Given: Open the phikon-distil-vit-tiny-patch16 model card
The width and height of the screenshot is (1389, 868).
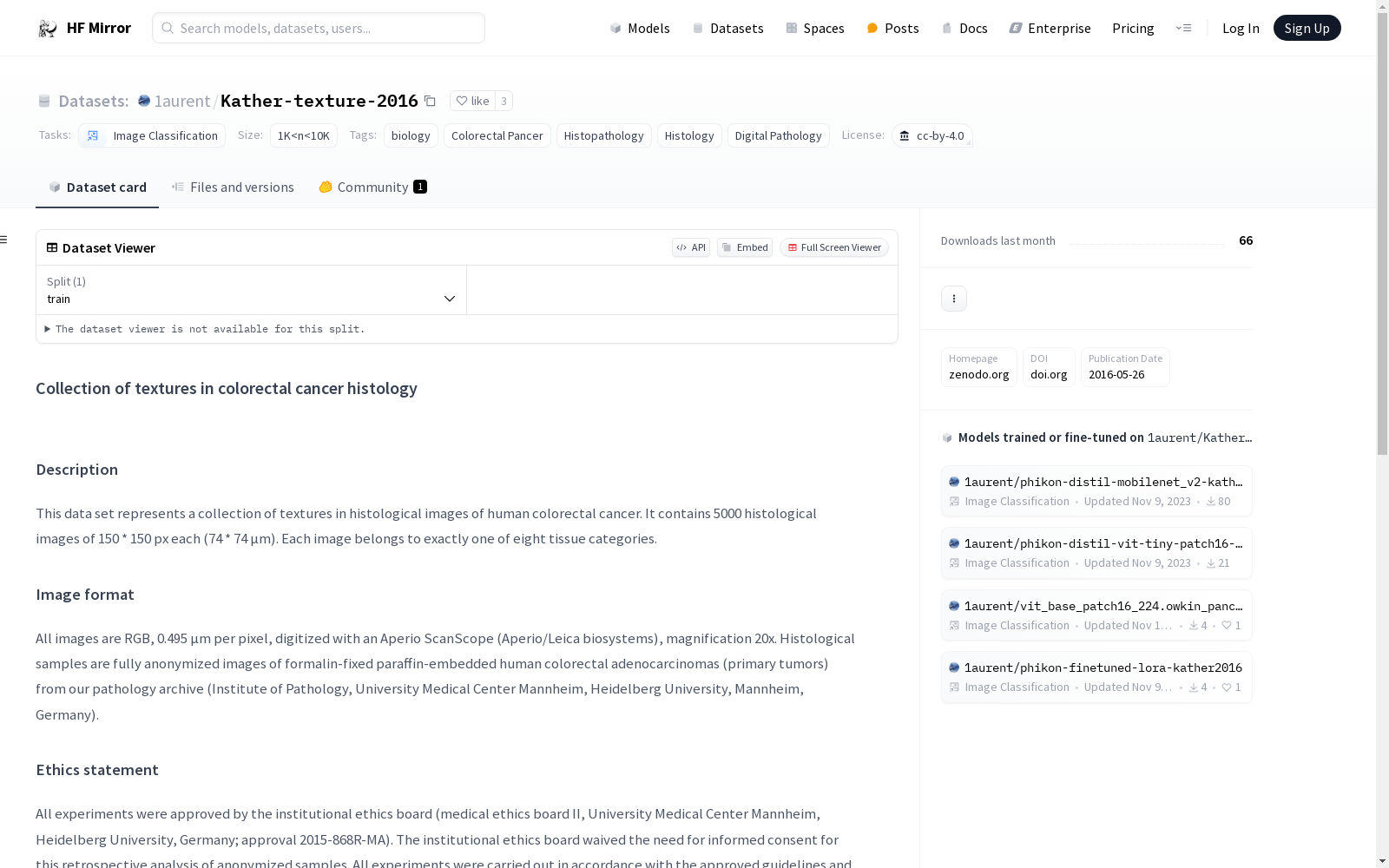Looking at the screenshot, I should point(1096,553).
